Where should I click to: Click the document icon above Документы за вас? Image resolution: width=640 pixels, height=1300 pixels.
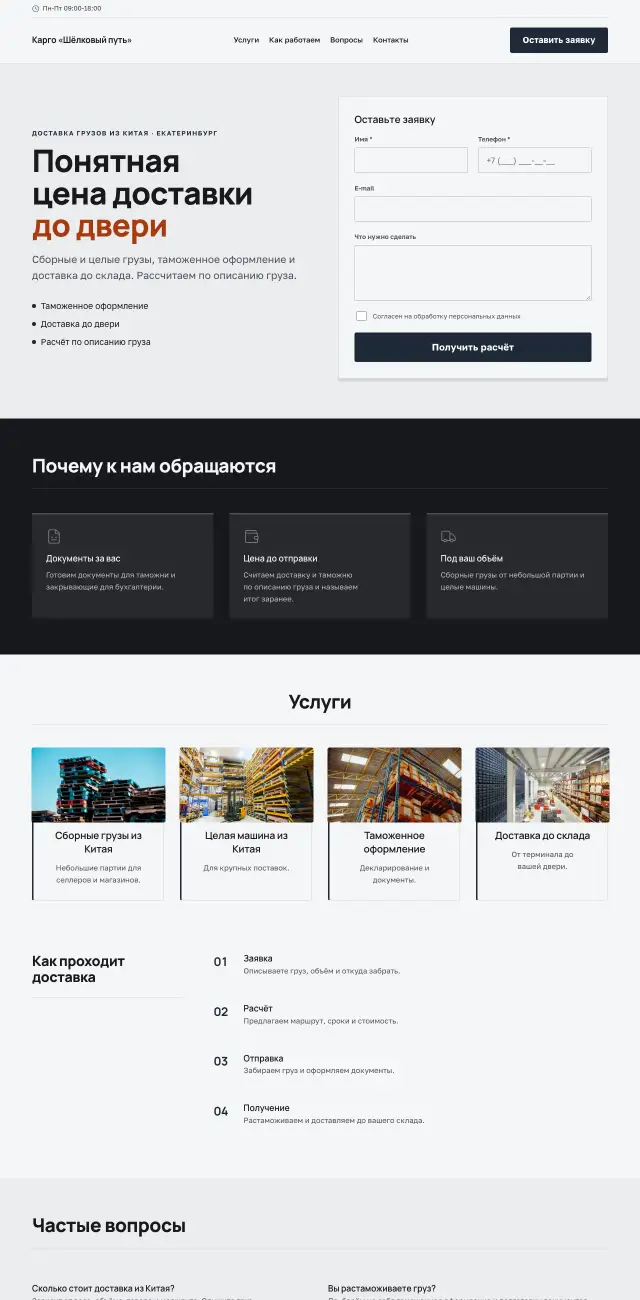[54, 537]
